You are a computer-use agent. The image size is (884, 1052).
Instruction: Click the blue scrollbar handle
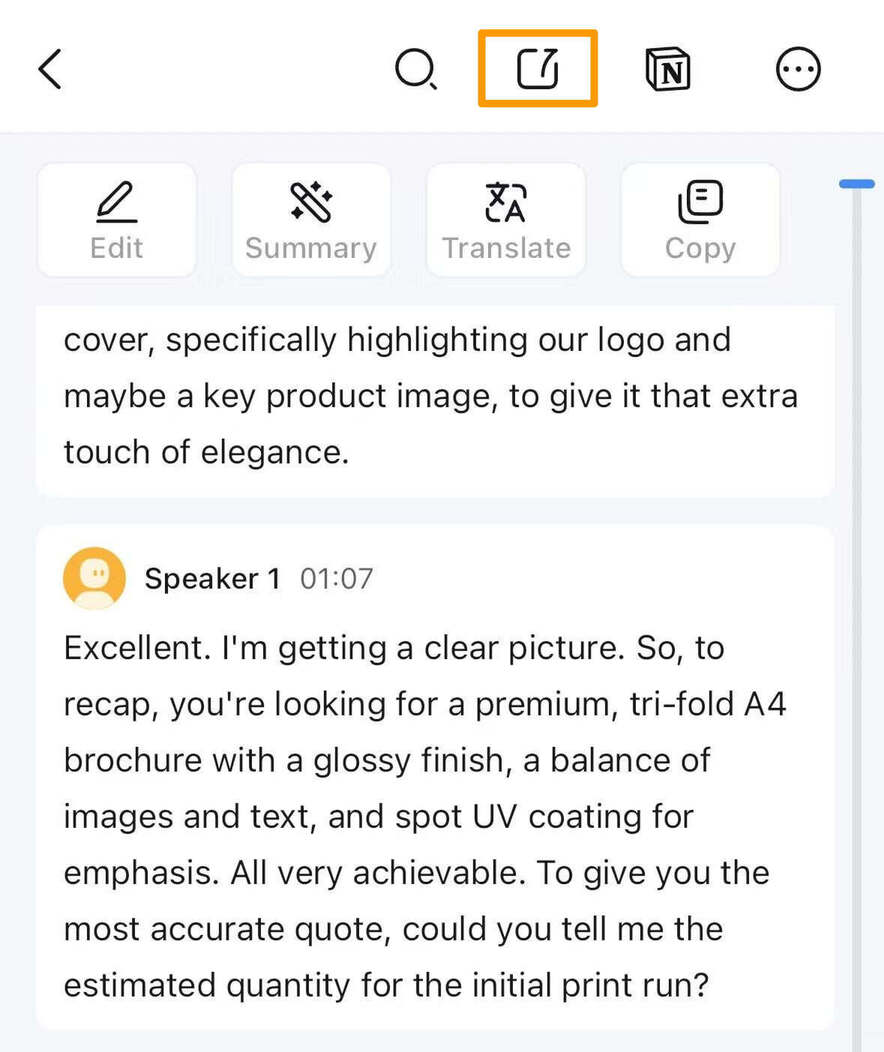(x=857, y=184)
